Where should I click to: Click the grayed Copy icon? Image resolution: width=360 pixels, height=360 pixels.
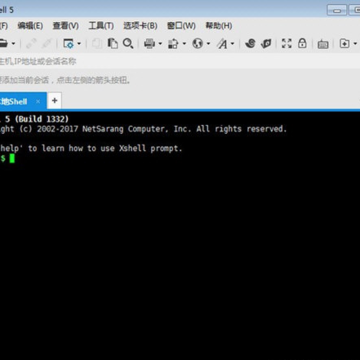tap(97, 43)
